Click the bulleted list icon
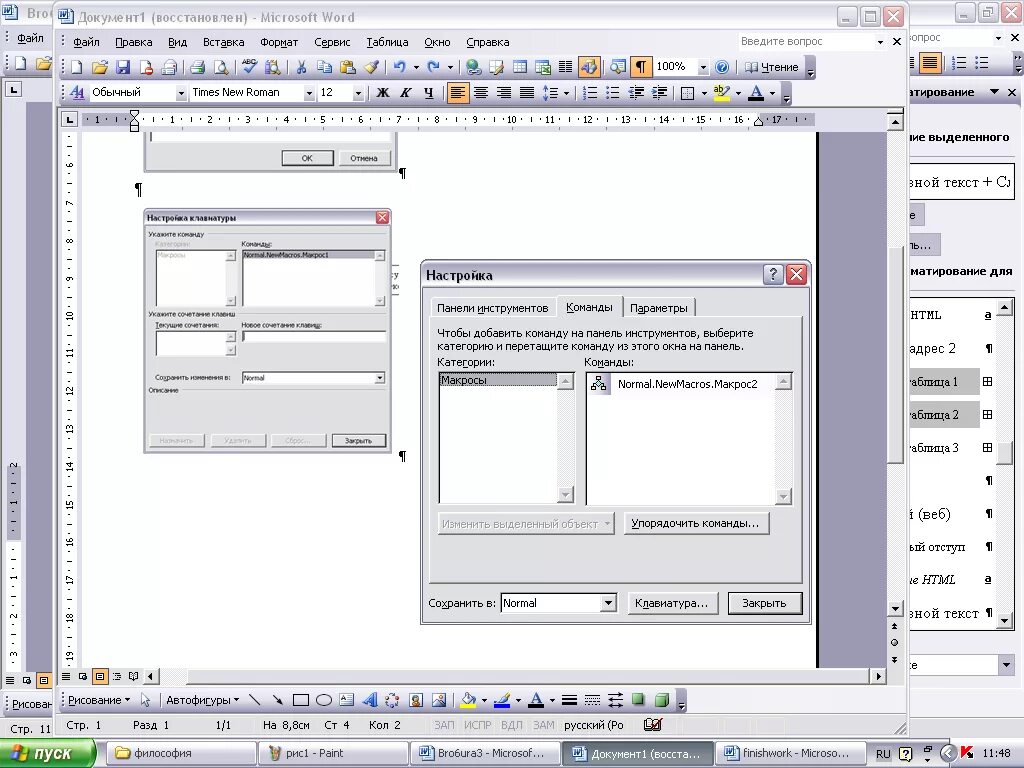The height and width of the screenshot is (768, 1024). tap(613, 93)
